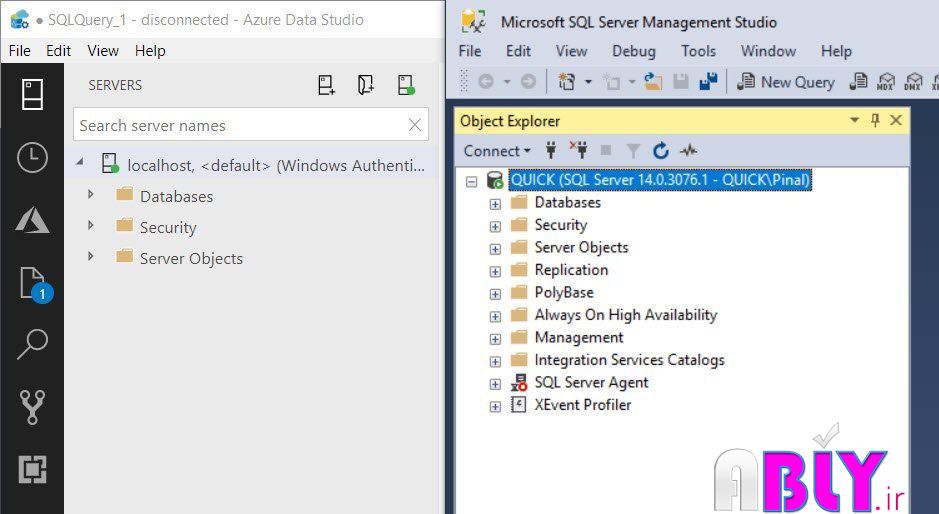Open New Project dropdown arrow in SSMS toolbar
Screen dimensions: 939x514
pos(588,81)
